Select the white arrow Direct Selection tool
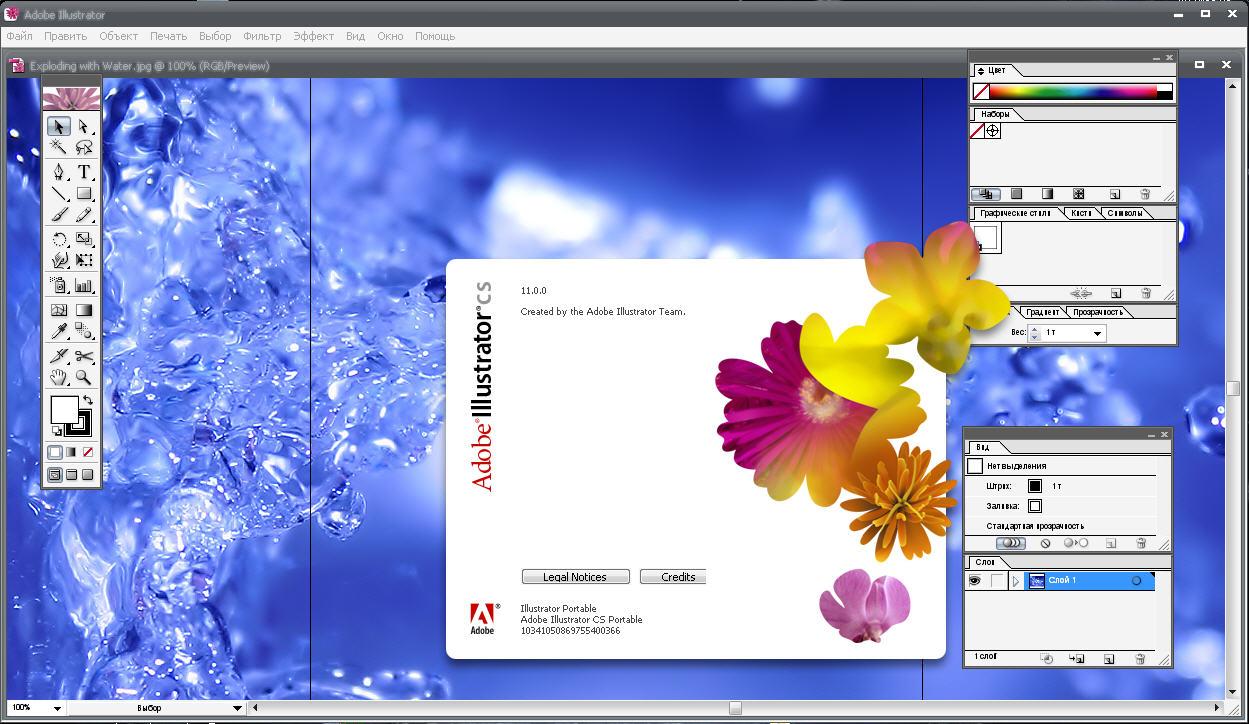The width and height of the screenshot is (1249, 724). [84, 126]
